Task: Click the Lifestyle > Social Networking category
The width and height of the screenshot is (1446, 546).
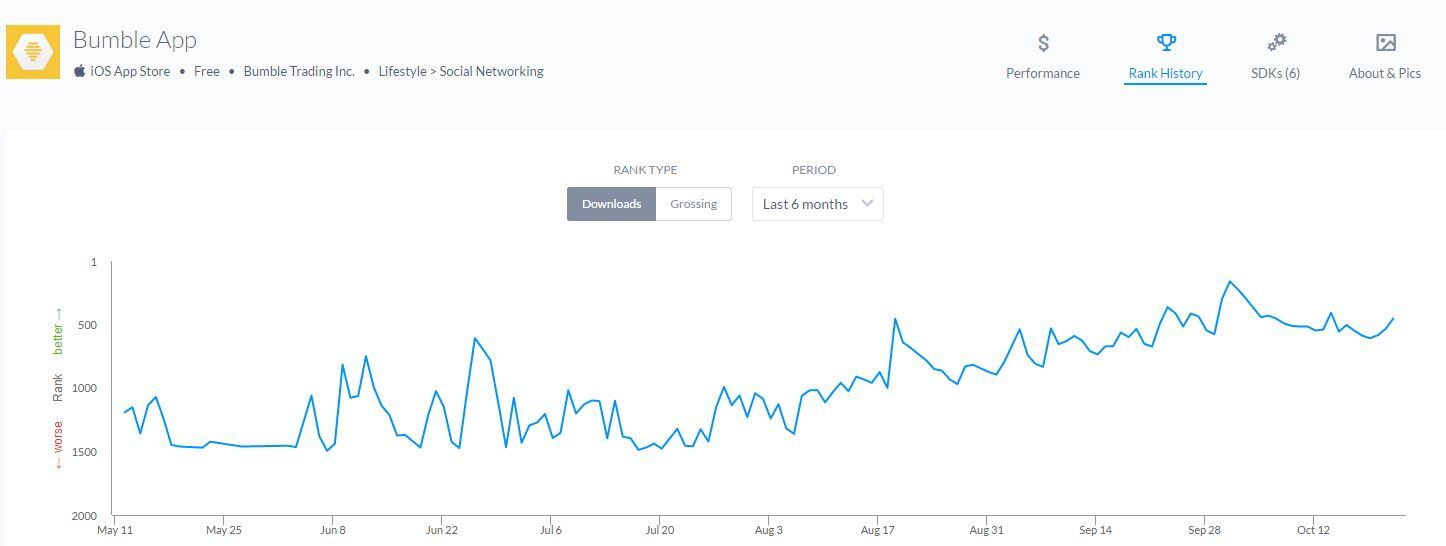Action: tap(461, 71)
